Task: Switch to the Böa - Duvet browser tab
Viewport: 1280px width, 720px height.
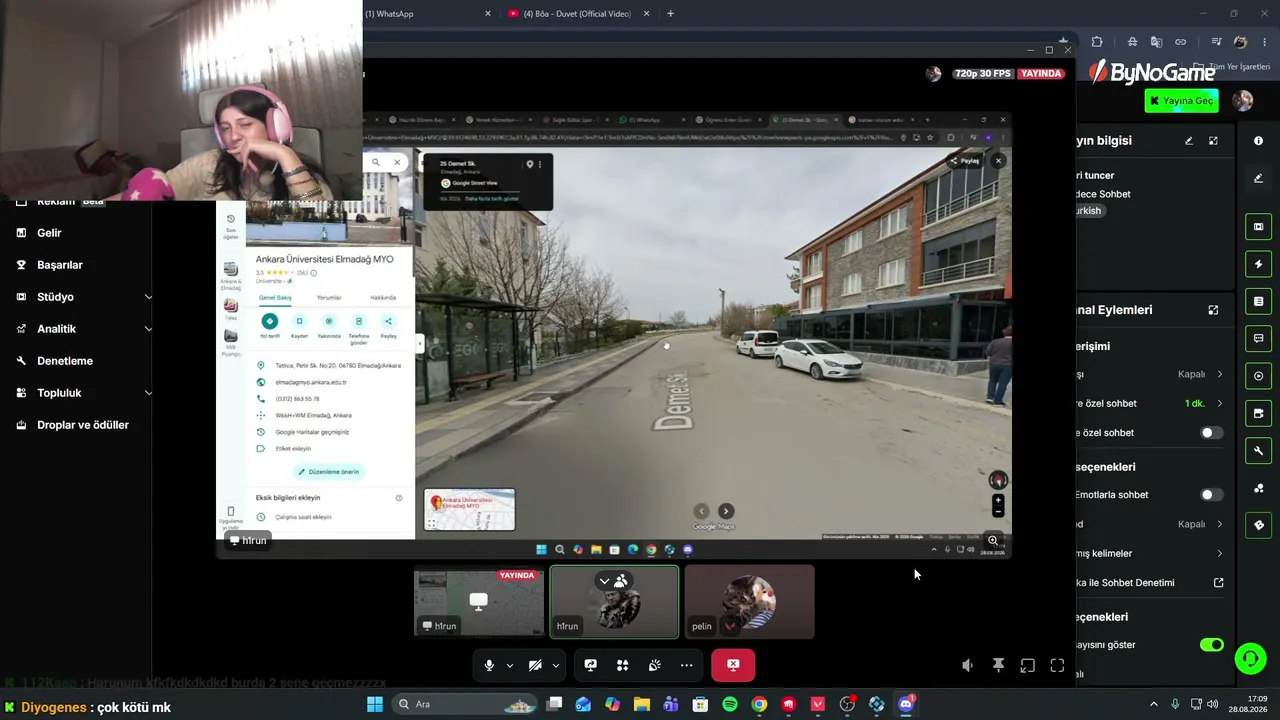Action: pos(579,14)
